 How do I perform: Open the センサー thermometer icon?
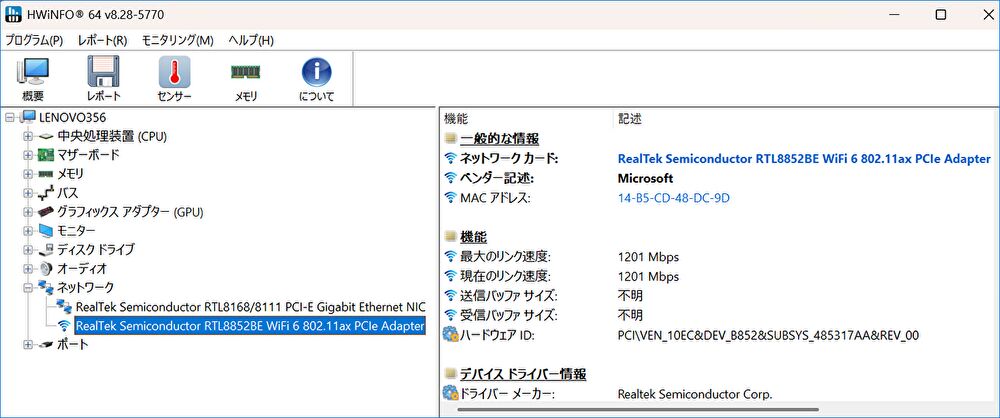(174, 78)
